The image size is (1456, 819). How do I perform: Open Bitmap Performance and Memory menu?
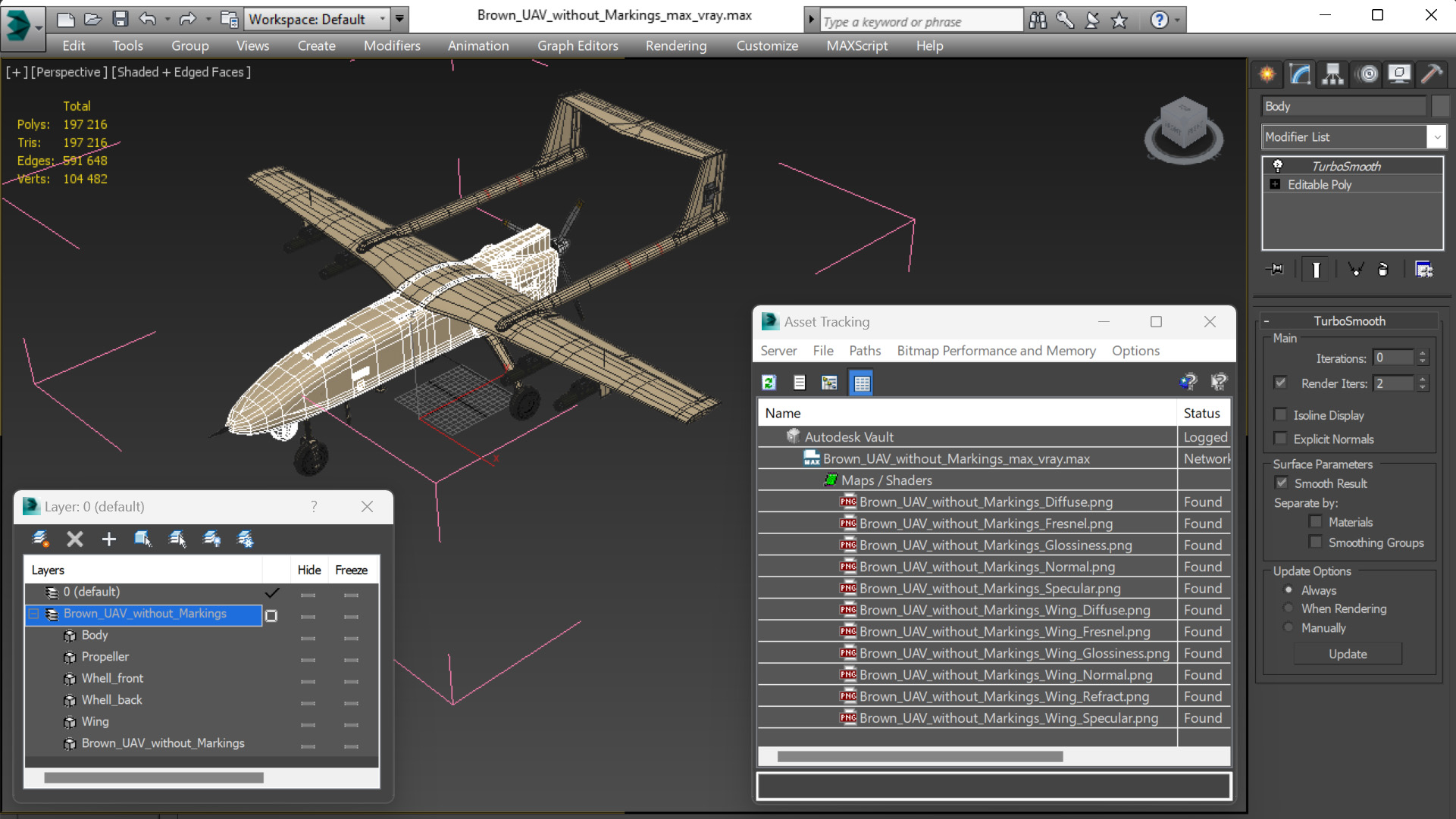(996, 351)
